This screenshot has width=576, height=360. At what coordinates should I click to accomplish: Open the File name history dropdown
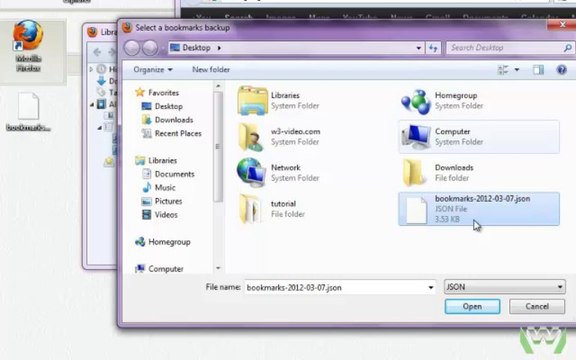(431, 287)
